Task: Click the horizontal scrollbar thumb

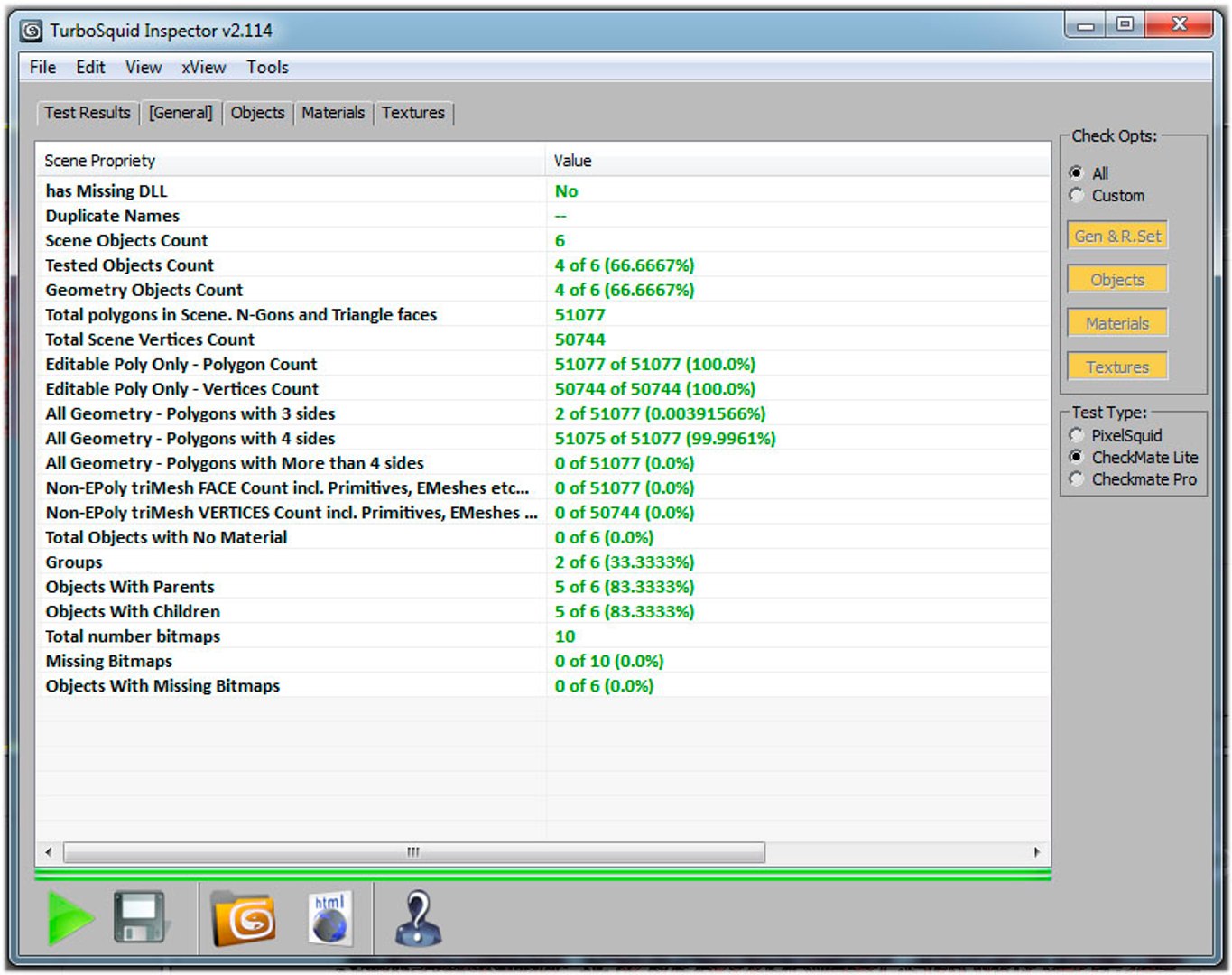Action: pos(414,852)
